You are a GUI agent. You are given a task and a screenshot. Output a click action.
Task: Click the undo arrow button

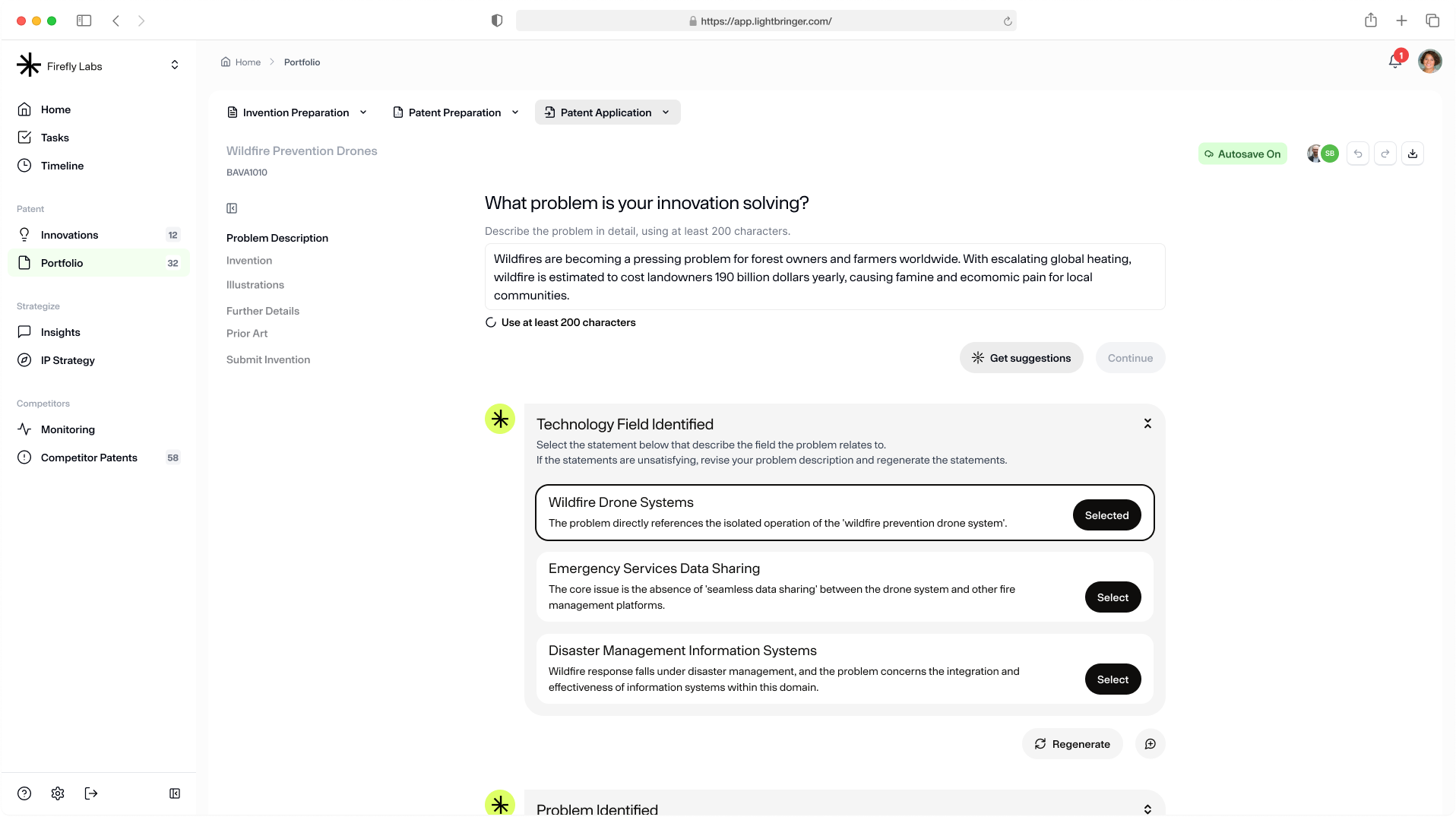[x=1358, y=154]
